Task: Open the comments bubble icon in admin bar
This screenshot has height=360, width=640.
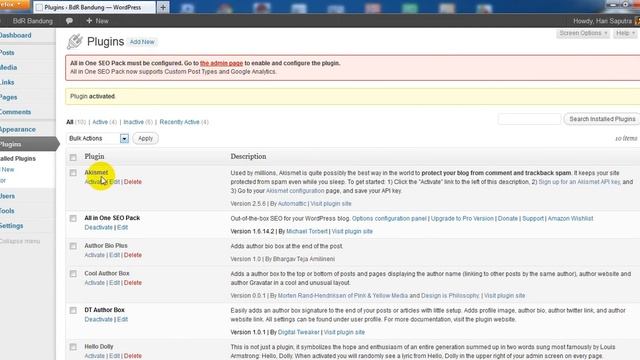Action: (x=69, y=21)
